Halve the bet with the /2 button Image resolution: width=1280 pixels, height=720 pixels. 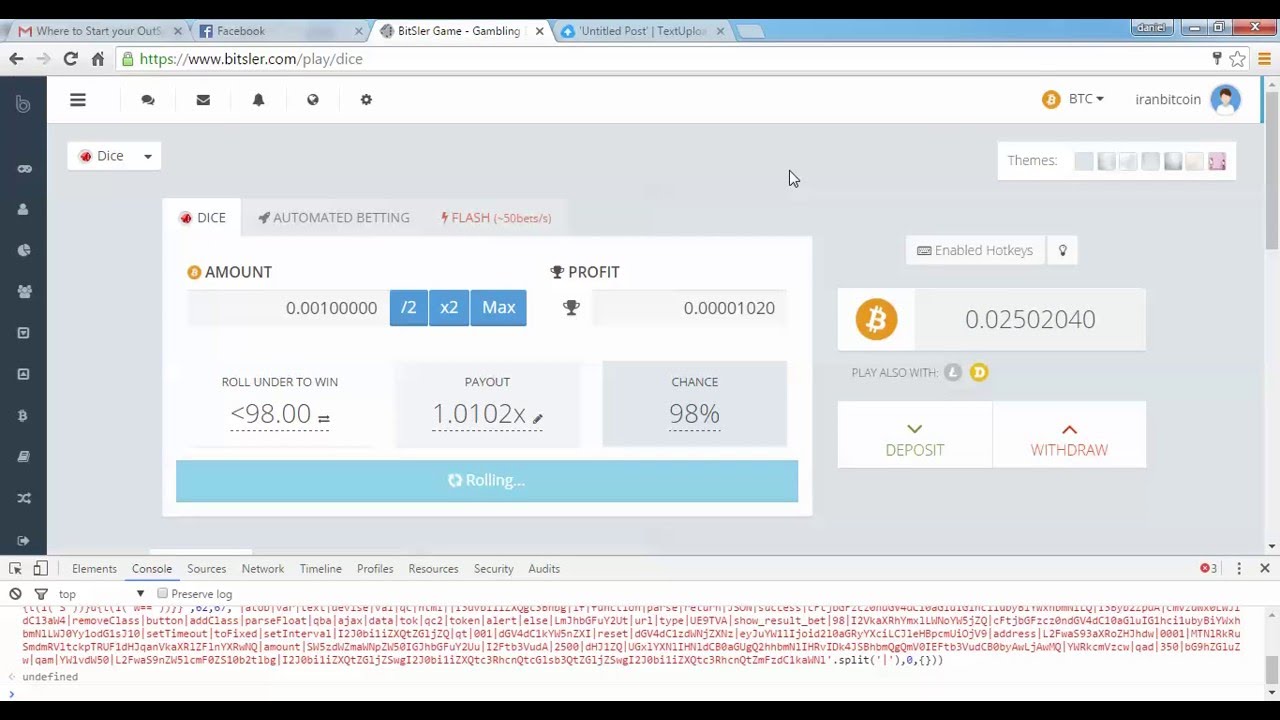(x=408, y=308)
